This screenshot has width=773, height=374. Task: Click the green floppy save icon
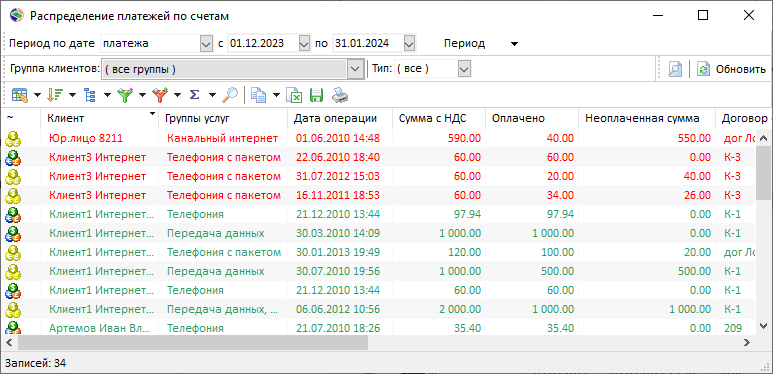tap(316, 95)
